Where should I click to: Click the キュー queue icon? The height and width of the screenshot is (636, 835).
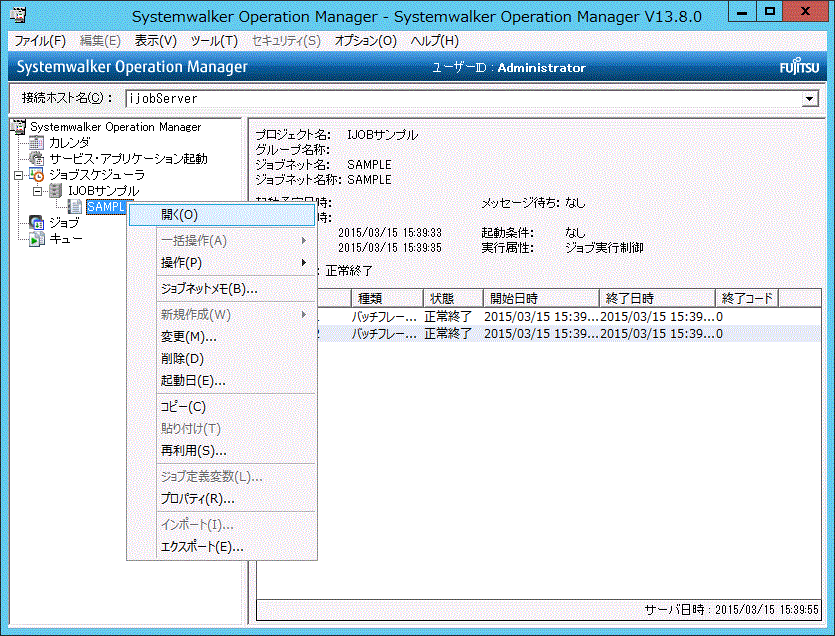(36, 239)
